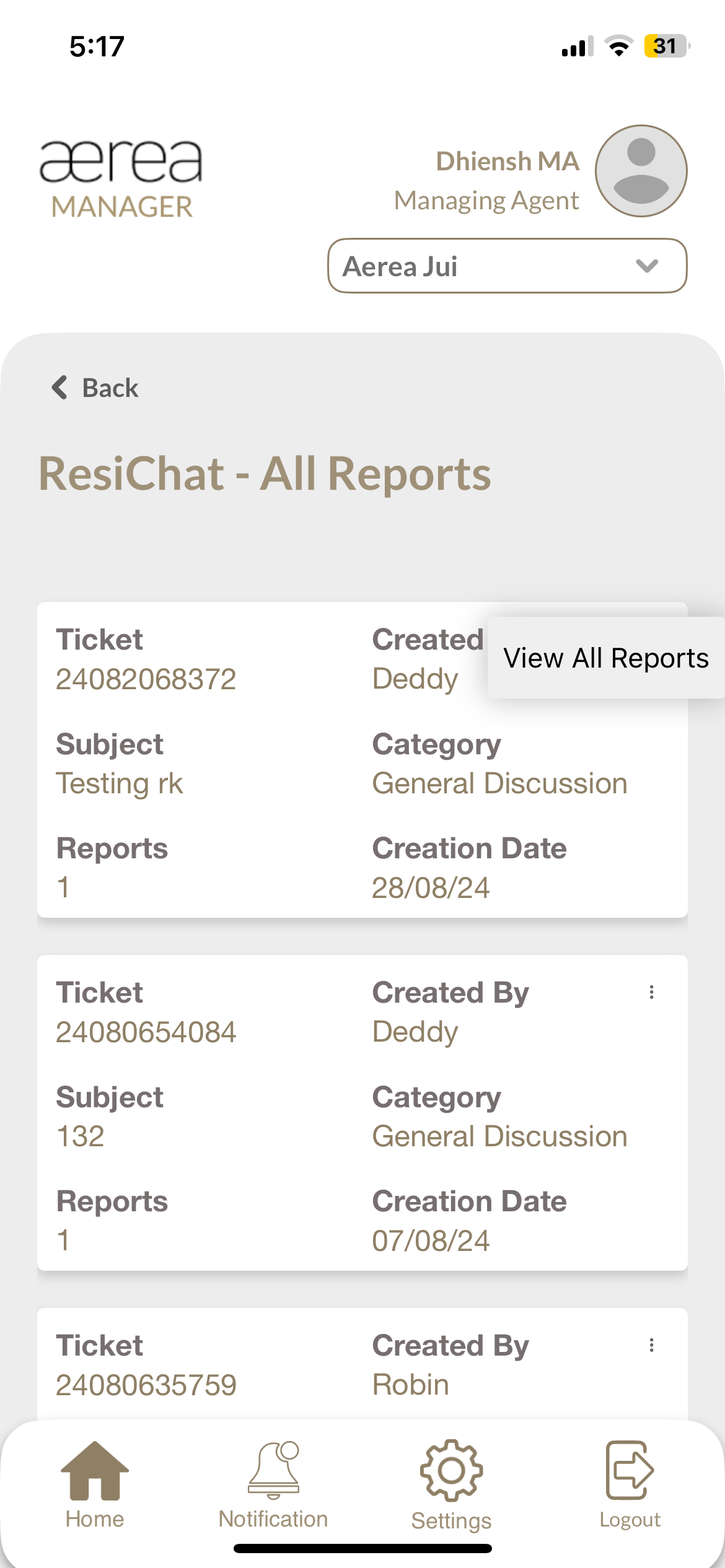Tap the Home icon in bottom bar
Viewport: 725px width, 1568px height.
coord(94,1470)
